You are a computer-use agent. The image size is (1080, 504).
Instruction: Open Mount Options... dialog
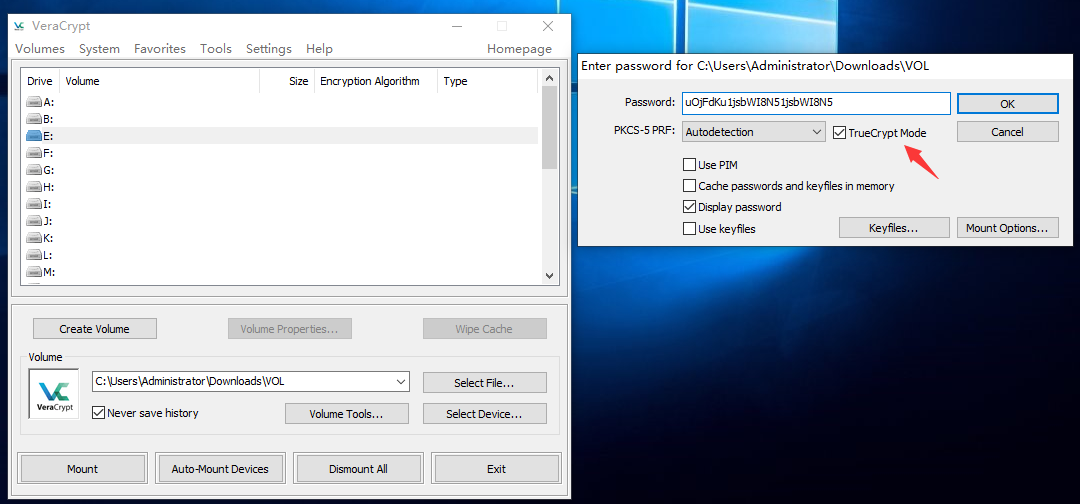click(x=1008, y=228)
